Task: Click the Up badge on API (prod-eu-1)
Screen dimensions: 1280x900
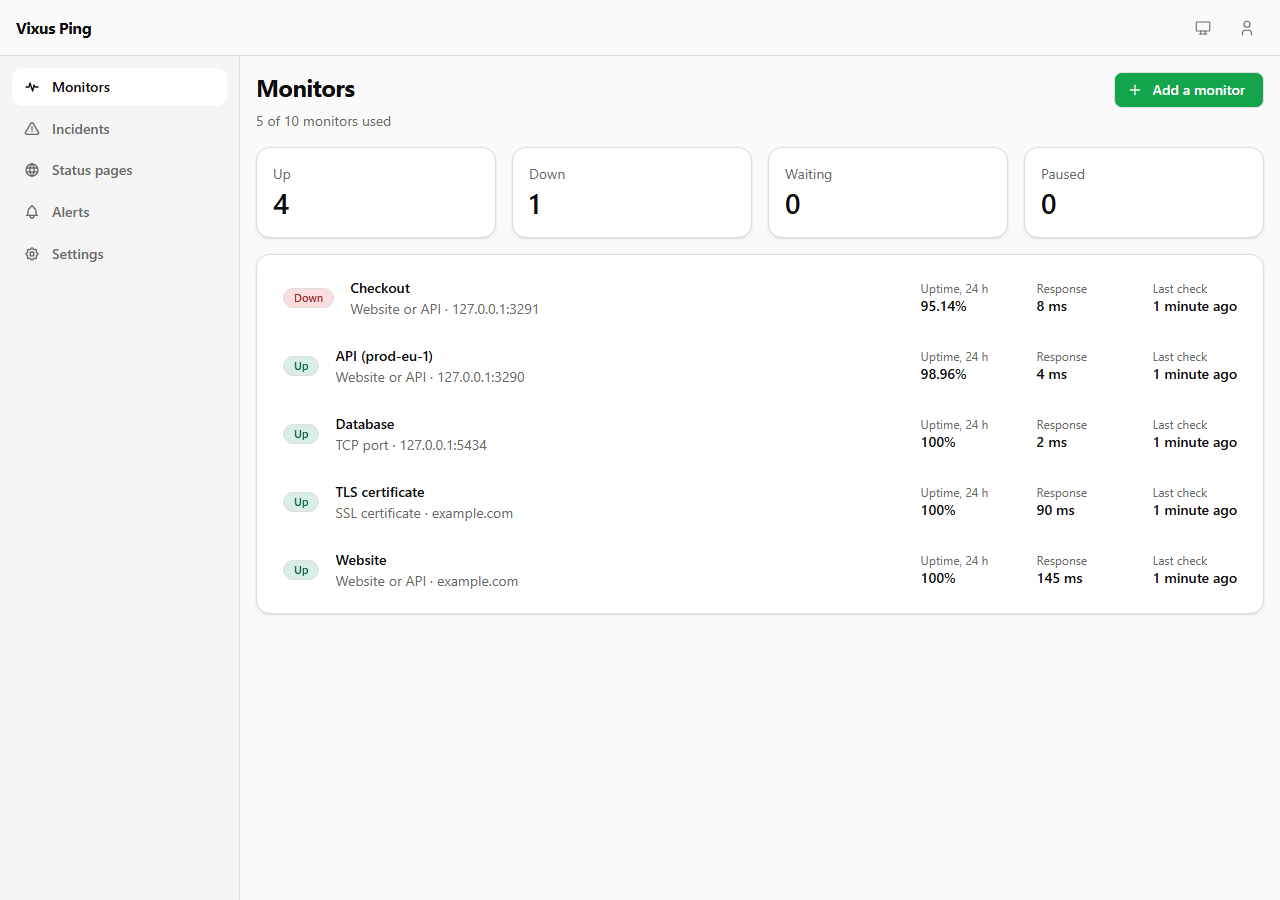Action: pyautogui.click(x=301, y=366)
